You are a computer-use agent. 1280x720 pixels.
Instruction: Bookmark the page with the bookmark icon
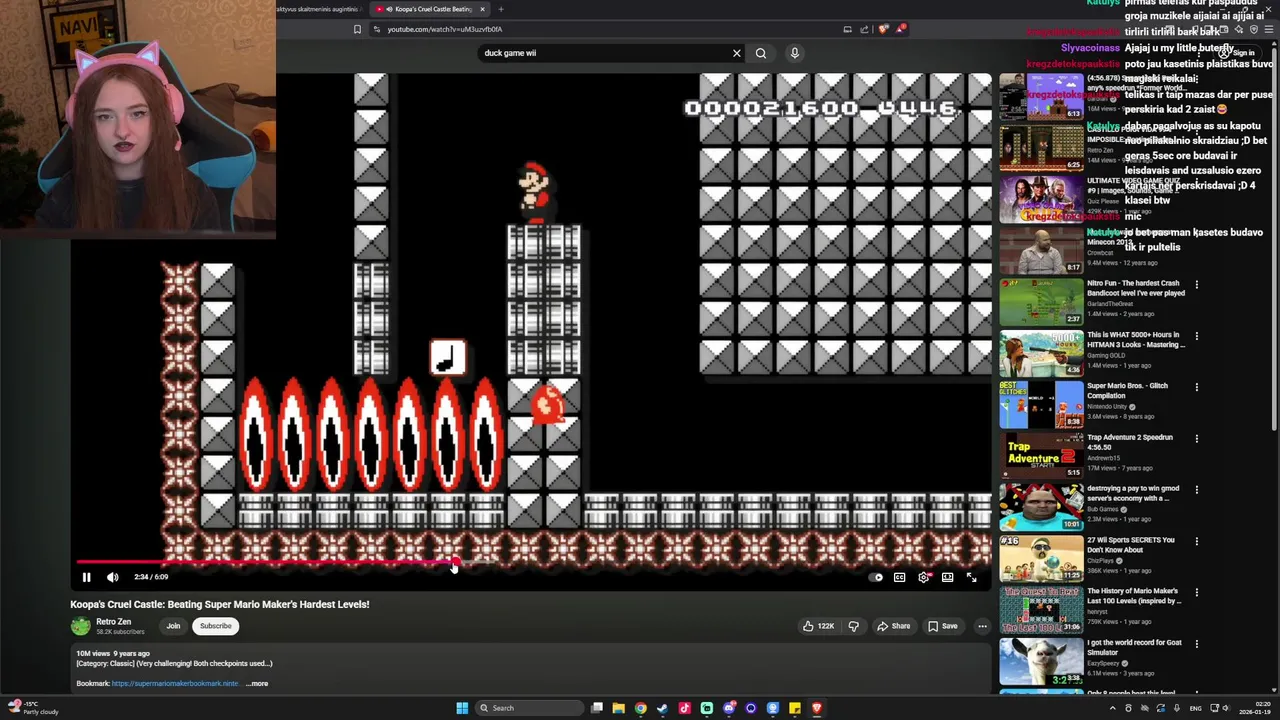[357, 29]
